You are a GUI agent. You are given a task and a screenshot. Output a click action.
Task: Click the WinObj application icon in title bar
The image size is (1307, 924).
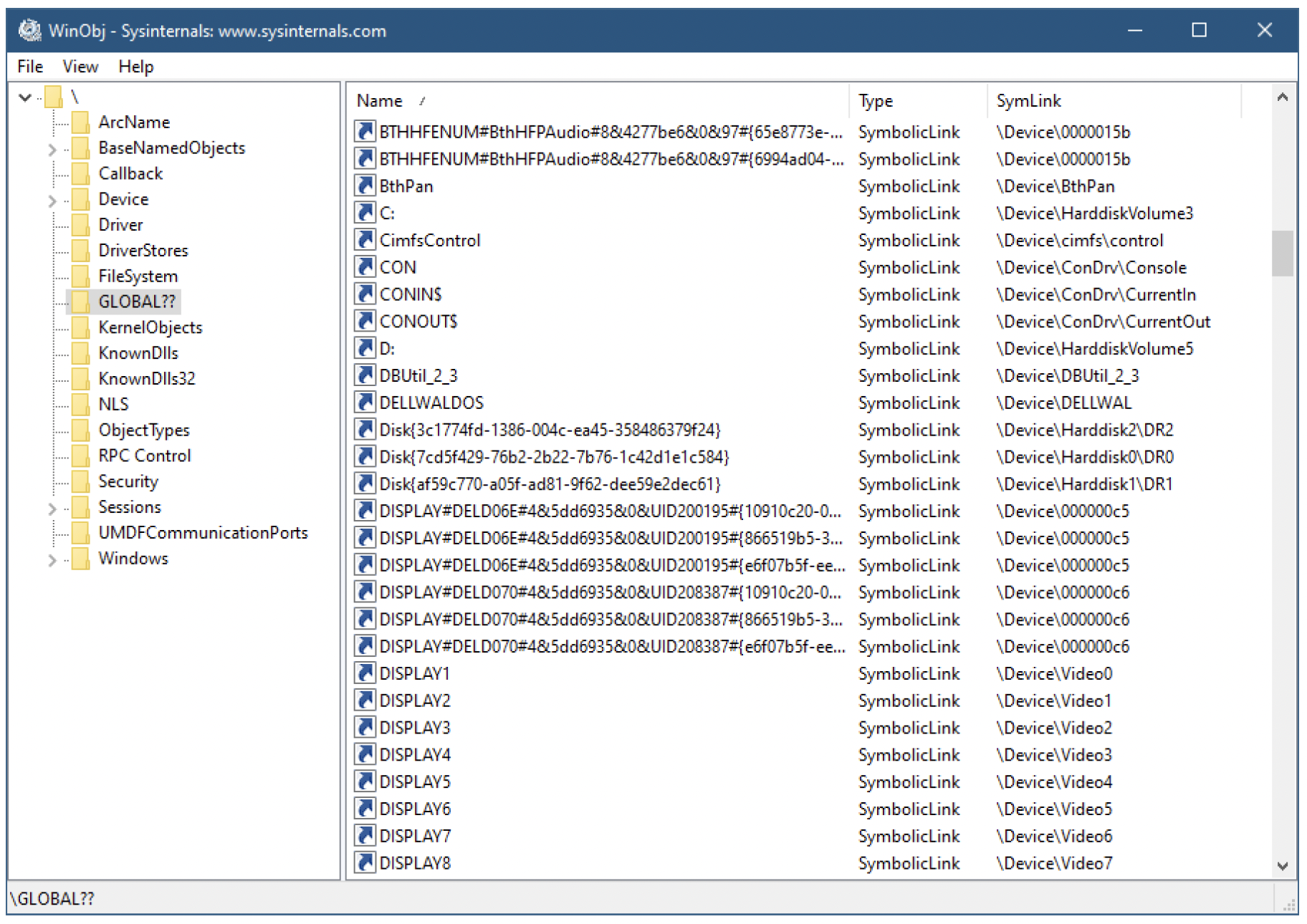pos(29,30)
